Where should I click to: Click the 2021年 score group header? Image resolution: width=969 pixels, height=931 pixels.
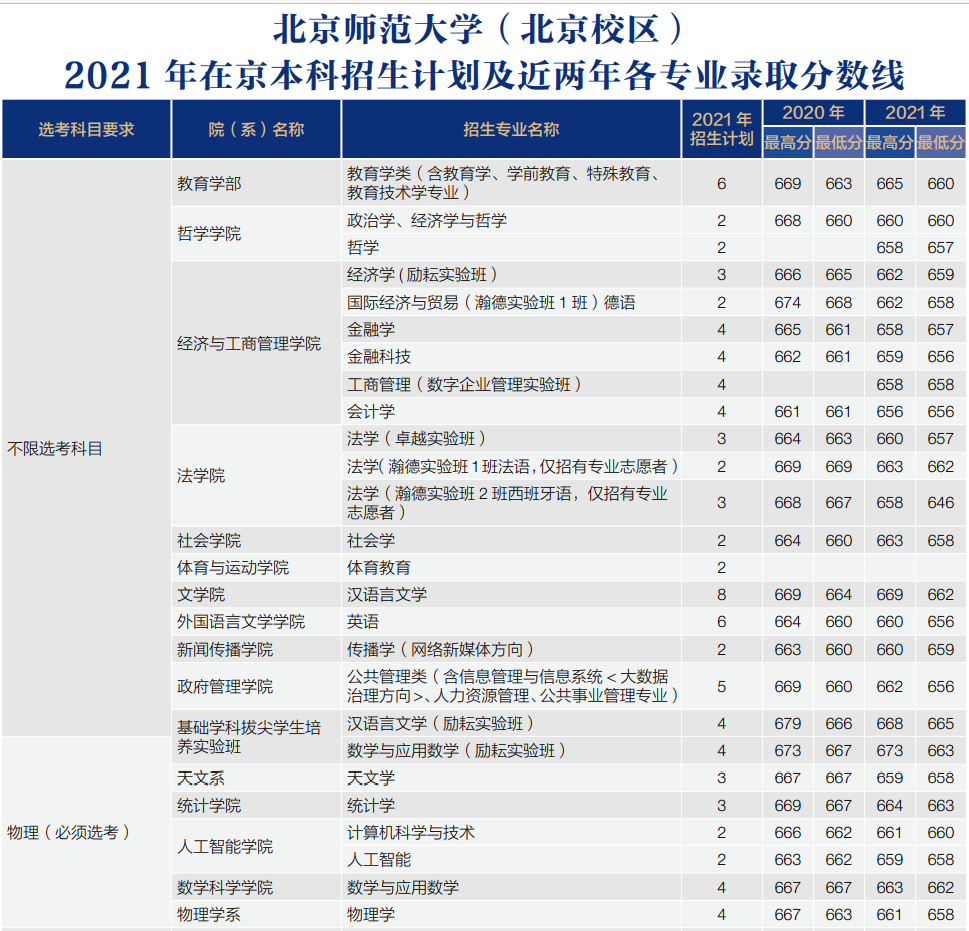point(915,112)
